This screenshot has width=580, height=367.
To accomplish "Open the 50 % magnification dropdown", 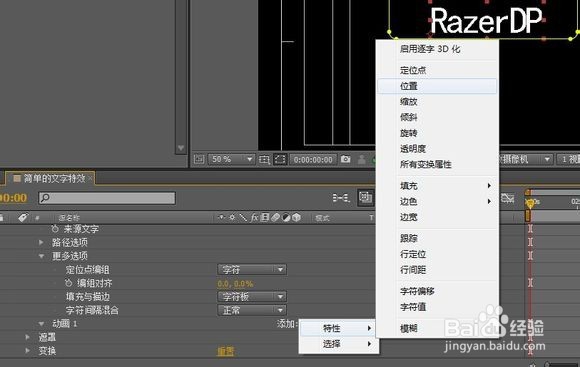I will pyautogui.click(x=232, y=159).
